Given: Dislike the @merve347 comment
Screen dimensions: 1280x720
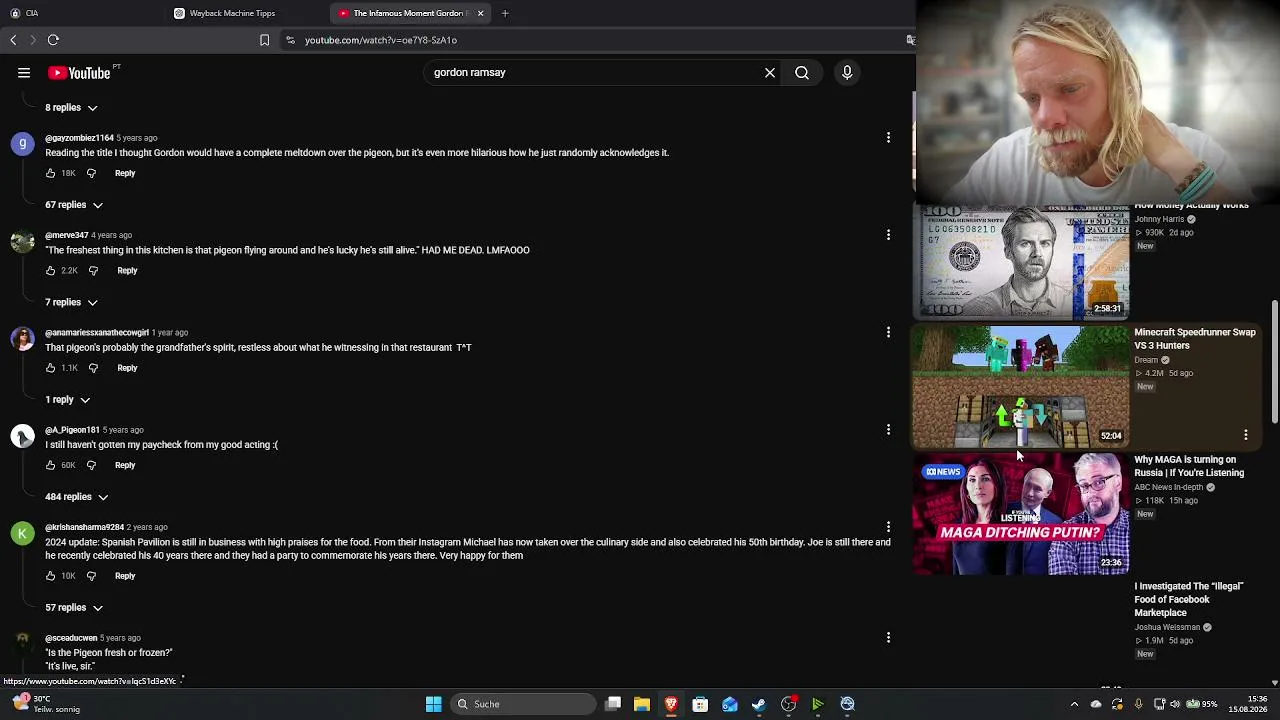Looking at the screenshot, I should 93,270.
